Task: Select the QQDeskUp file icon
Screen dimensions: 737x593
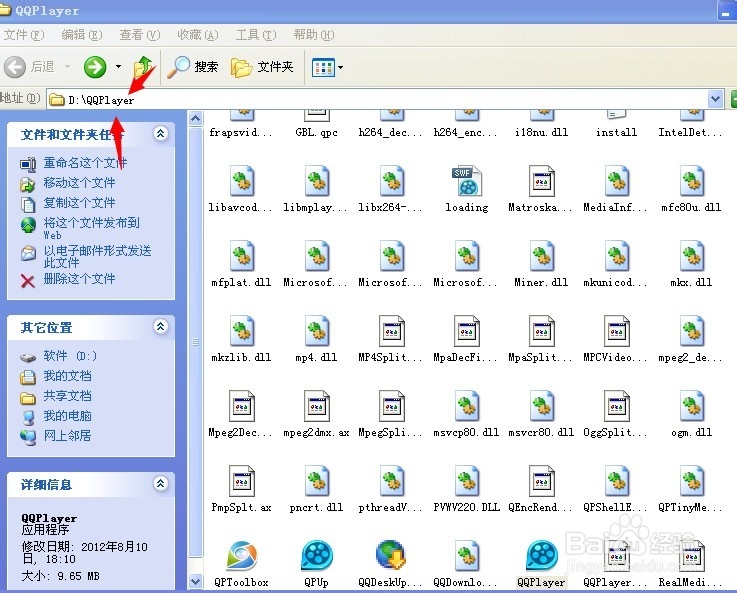Action: 391,564
